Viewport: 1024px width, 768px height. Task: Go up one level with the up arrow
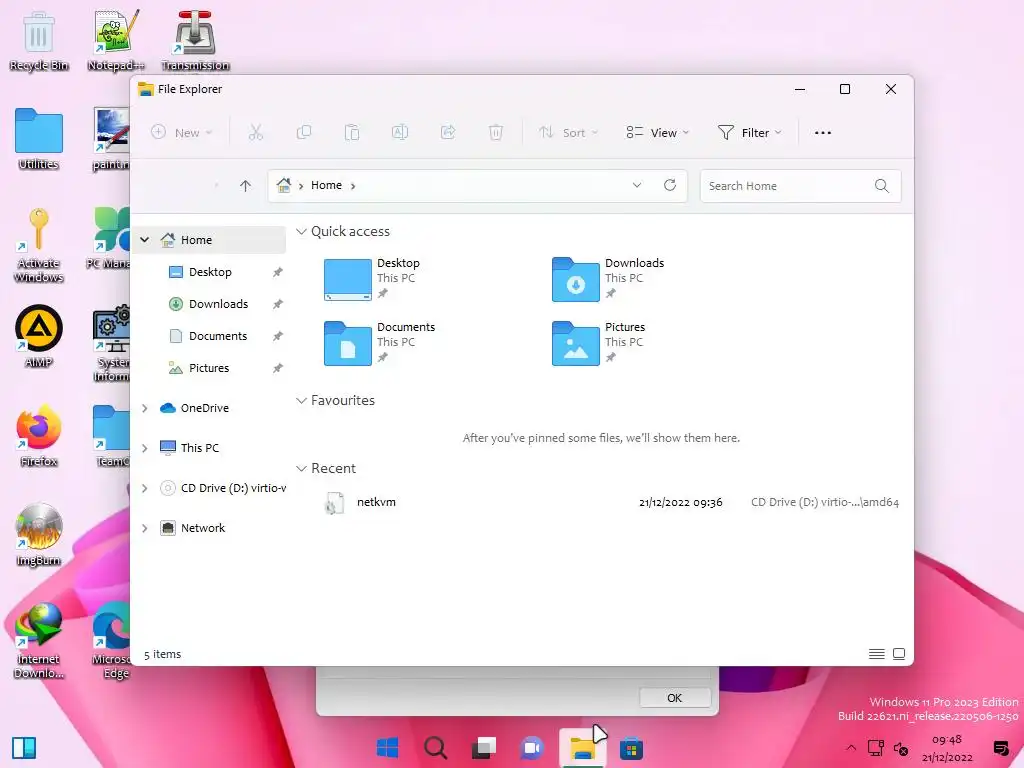[246, 186]
